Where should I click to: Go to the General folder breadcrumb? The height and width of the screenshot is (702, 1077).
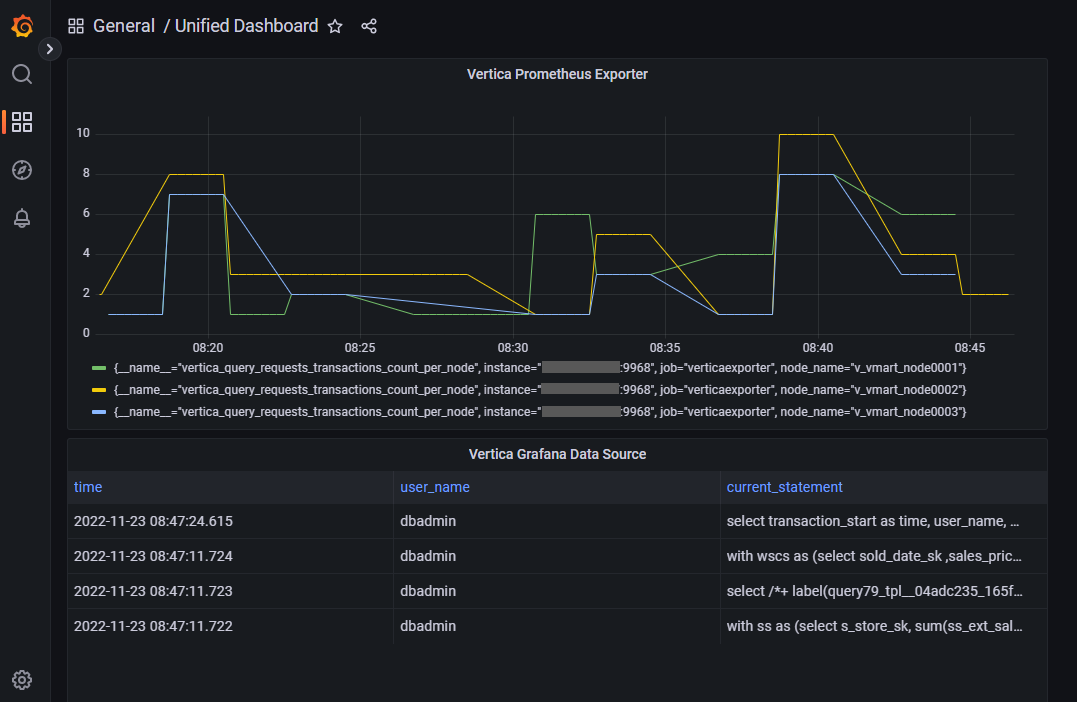click(124, 26)
